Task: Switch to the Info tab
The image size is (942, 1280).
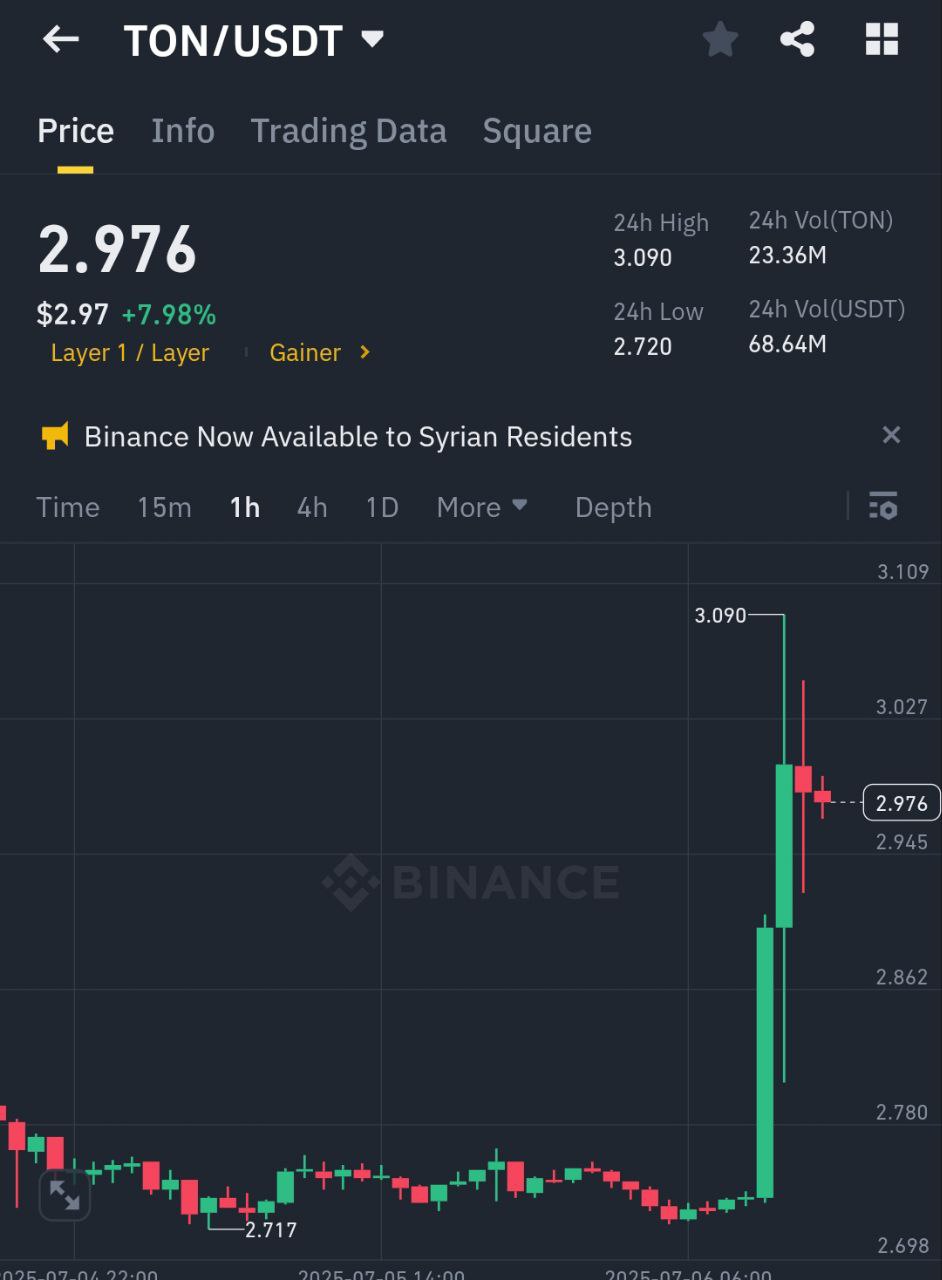Action: point(183,131)
